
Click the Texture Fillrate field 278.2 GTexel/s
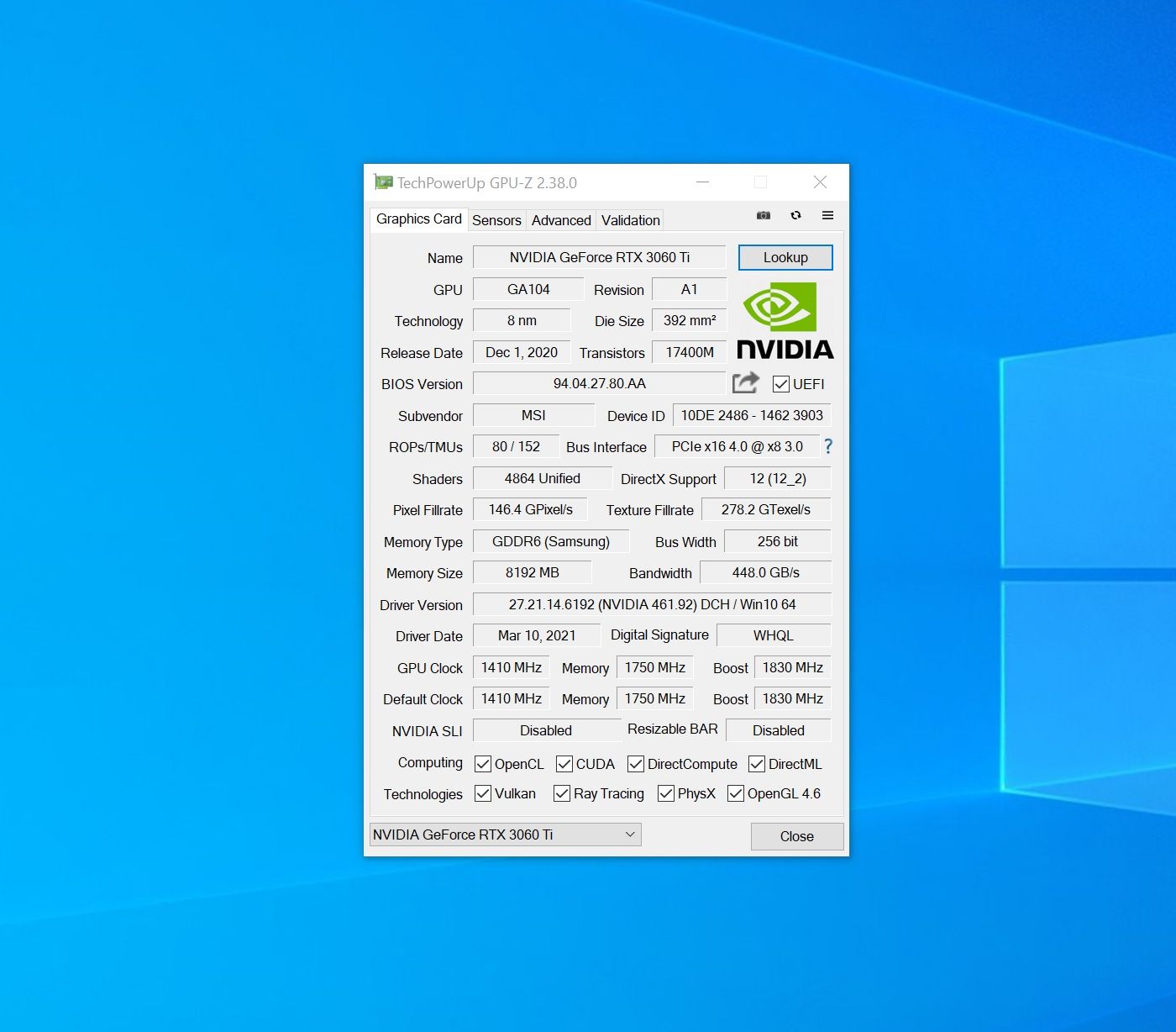click(x=765, y=509)
